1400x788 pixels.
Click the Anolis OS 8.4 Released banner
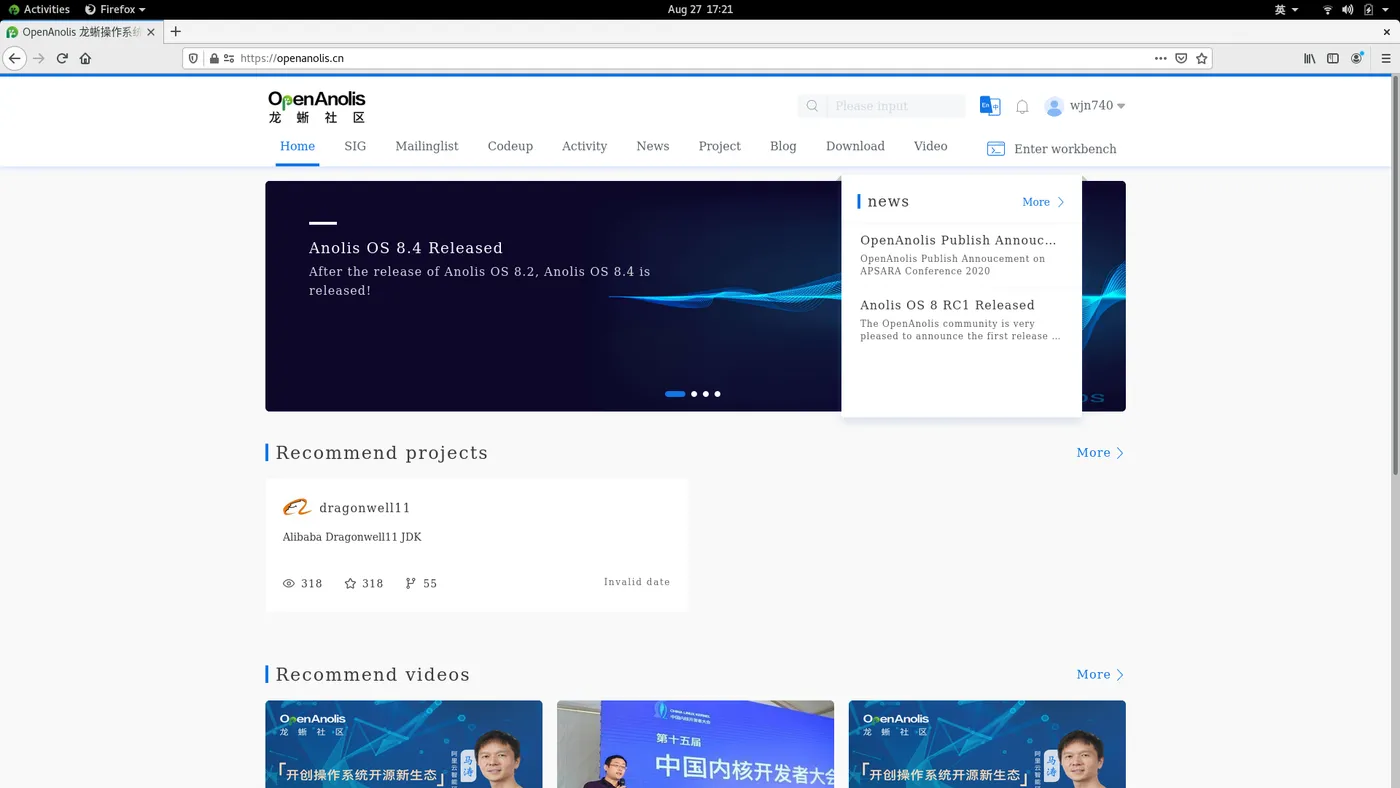pos(553,296)
